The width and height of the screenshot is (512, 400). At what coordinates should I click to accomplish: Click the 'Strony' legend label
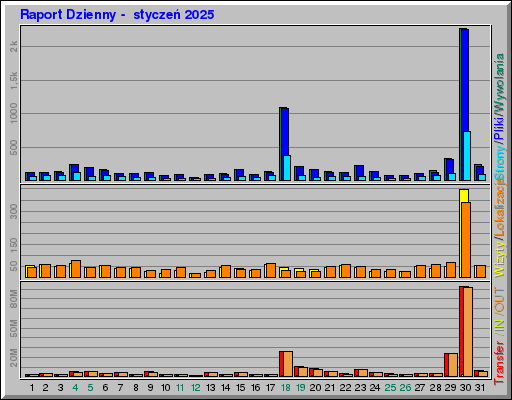click(500, 163)
